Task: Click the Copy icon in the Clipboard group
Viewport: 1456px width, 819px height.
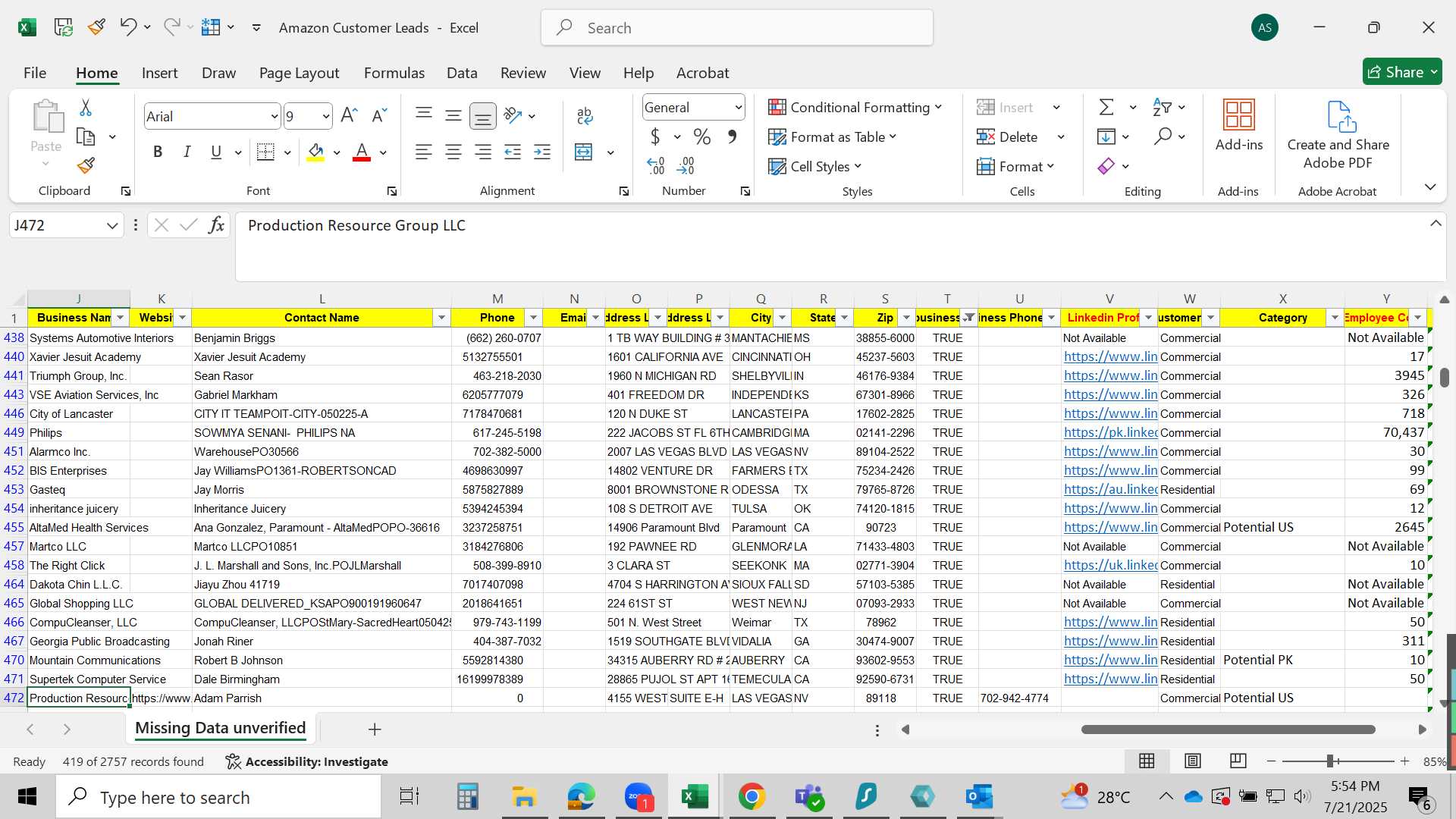Action: click(x=86, y=137)
